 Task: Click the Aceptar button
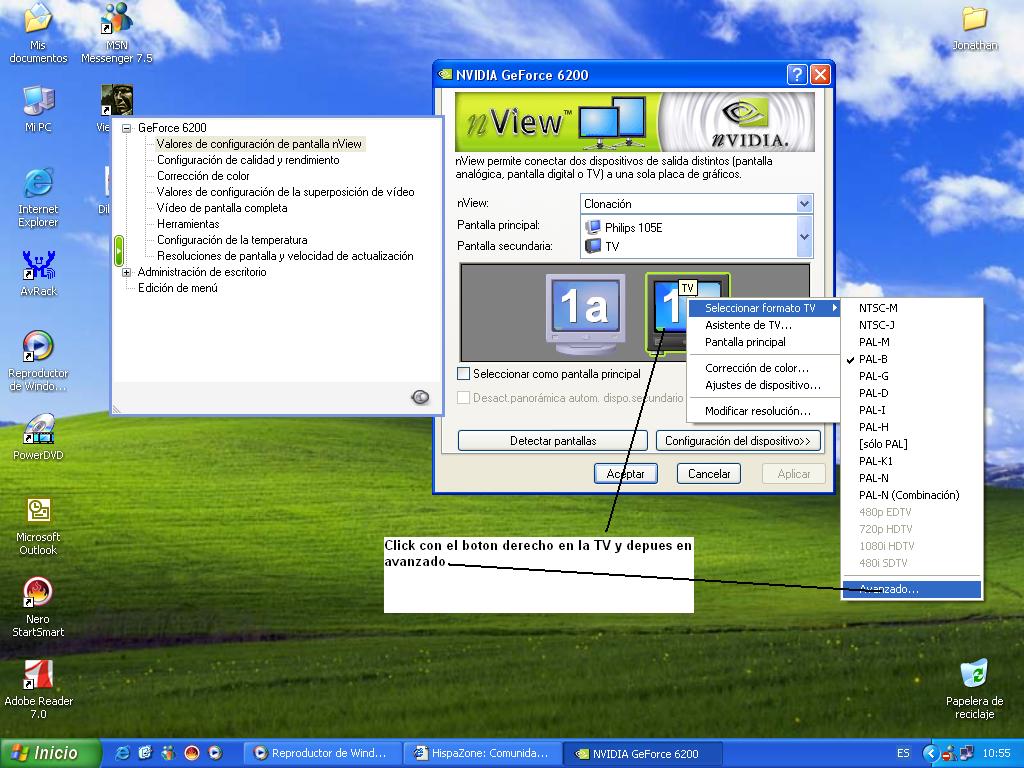(x=626, y=473)
